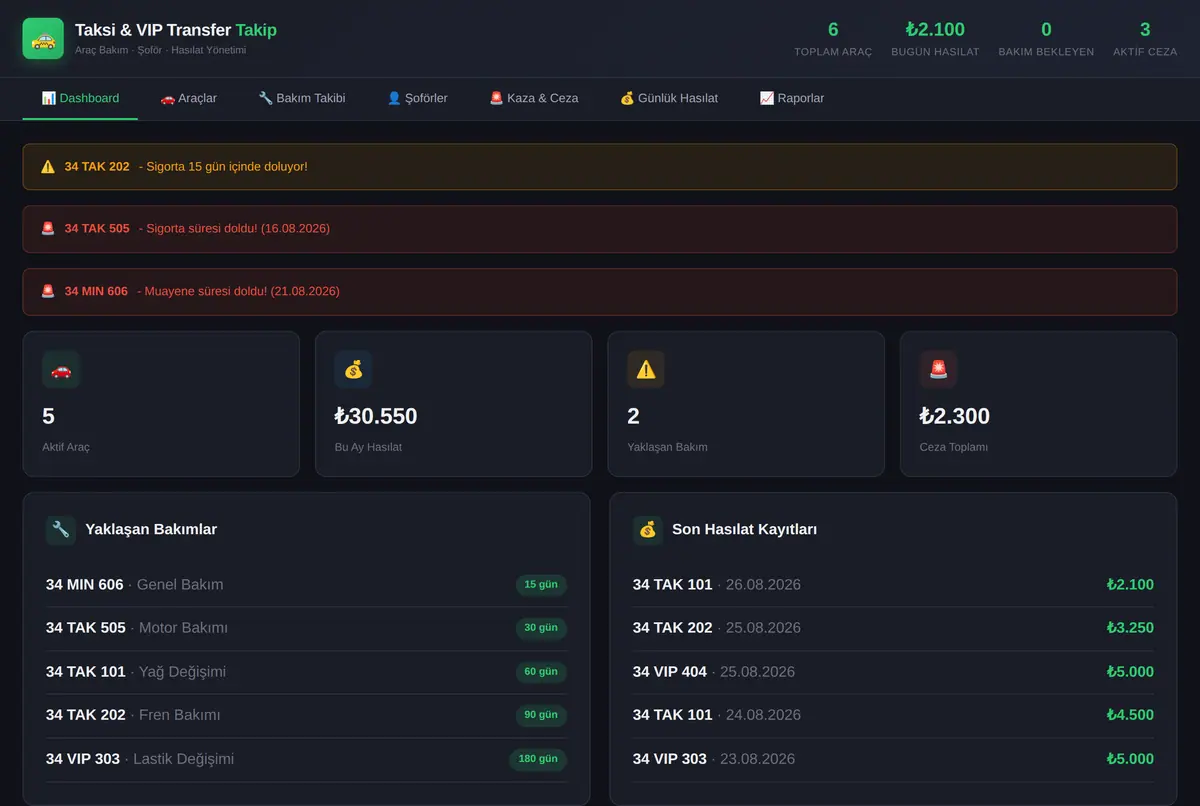This screenshot has width=1200, height=806.
Task: Click the 34 TAK 101 Yağ Değişimi row
Action: [306, 672]
